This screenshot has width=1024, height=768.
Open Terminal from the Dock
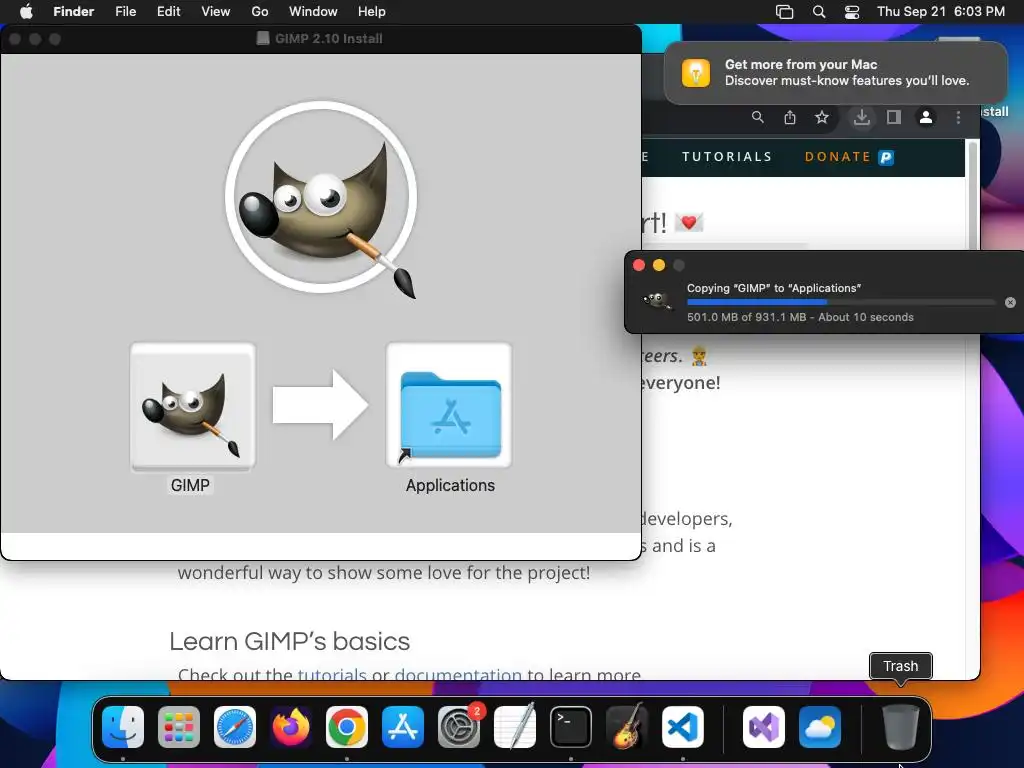tap(571, 727)
